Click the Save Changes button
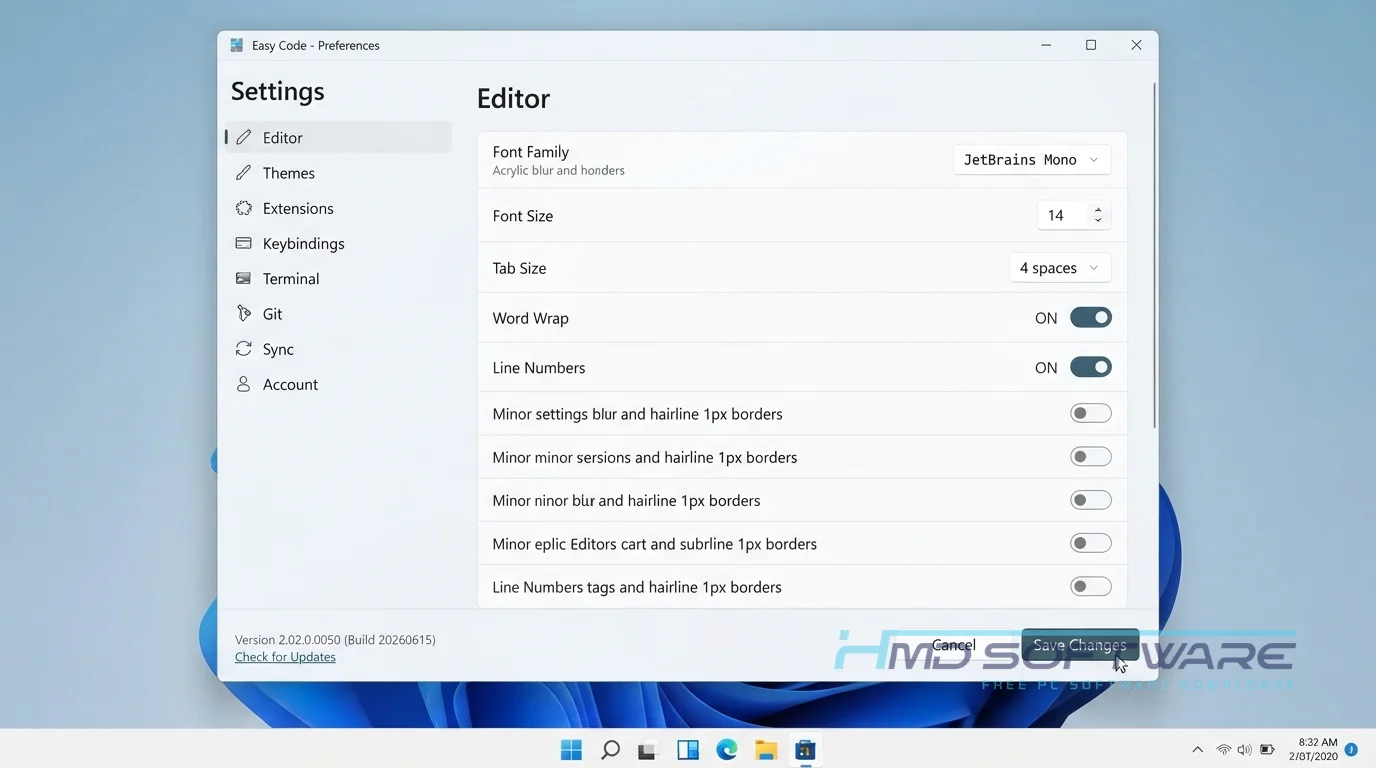1376x768 pixels. [1080, 645]
